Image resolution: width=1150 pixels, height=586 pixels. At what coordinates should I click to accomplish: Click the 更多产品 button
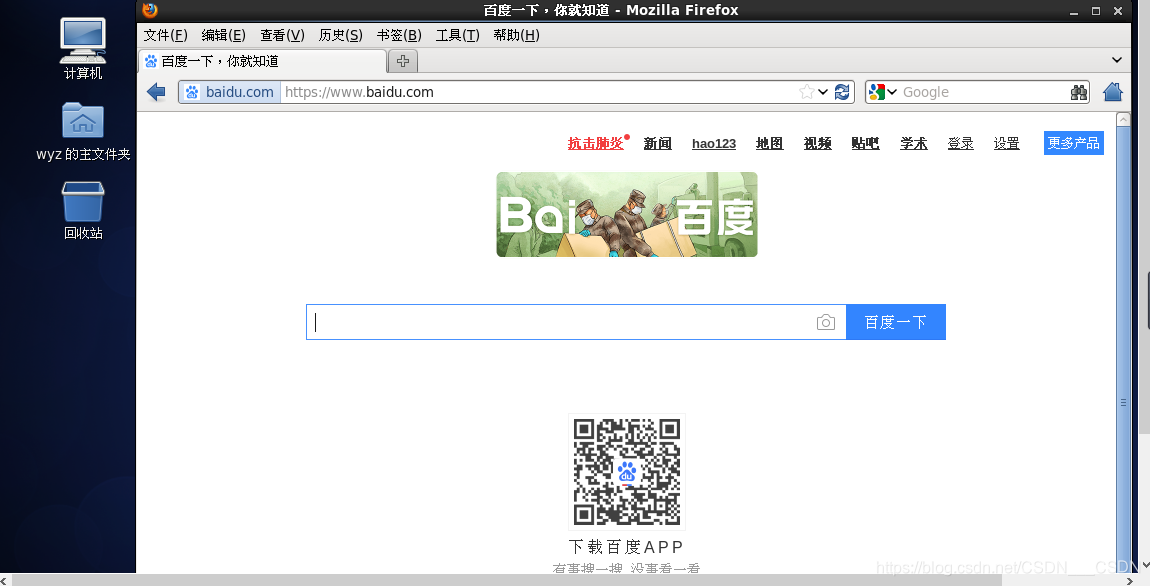1074,143
